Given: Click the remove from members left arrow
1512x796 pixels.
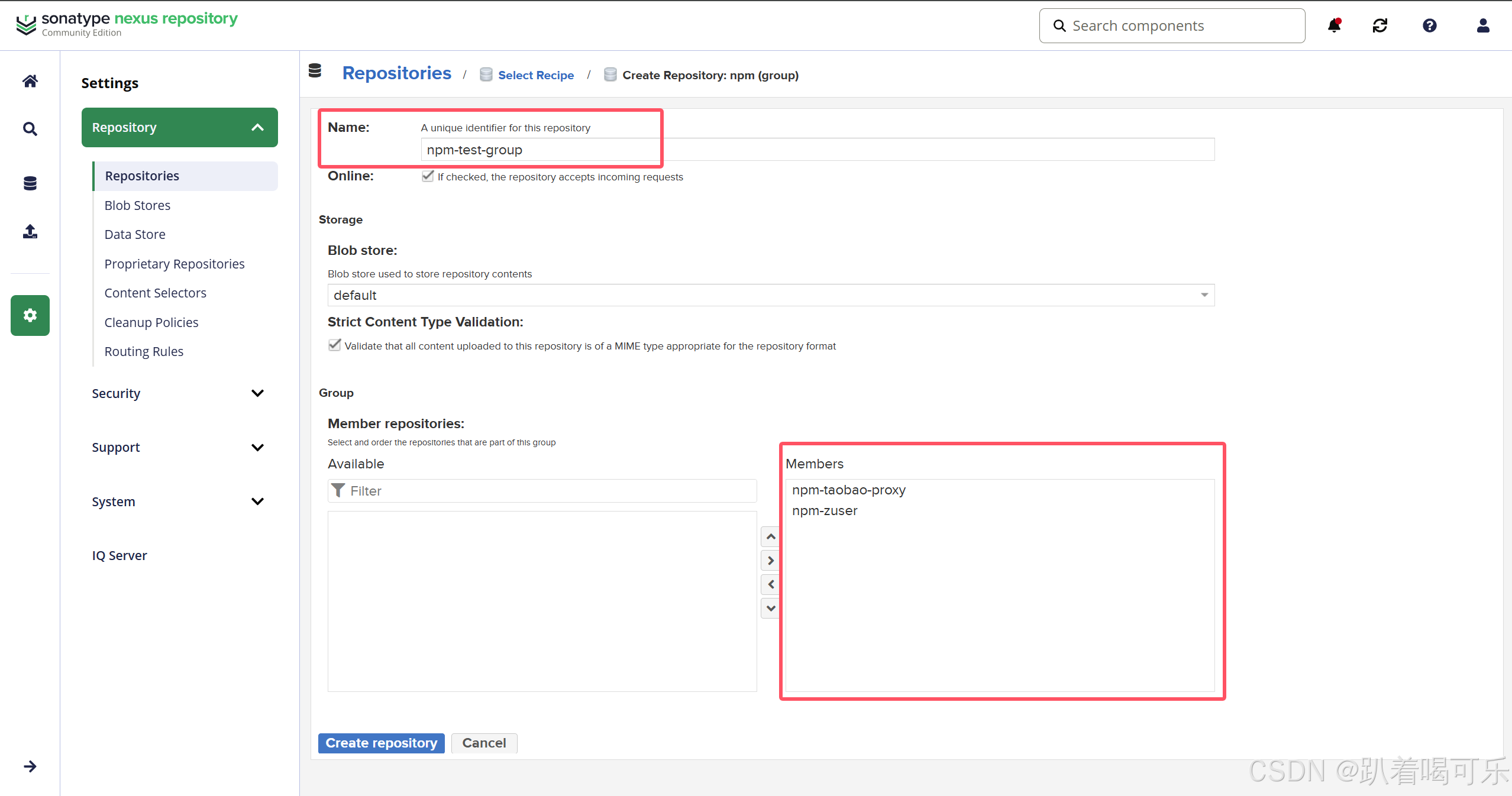Looking at the screenshot, I should pyautogui.click(x=771, y=584).
